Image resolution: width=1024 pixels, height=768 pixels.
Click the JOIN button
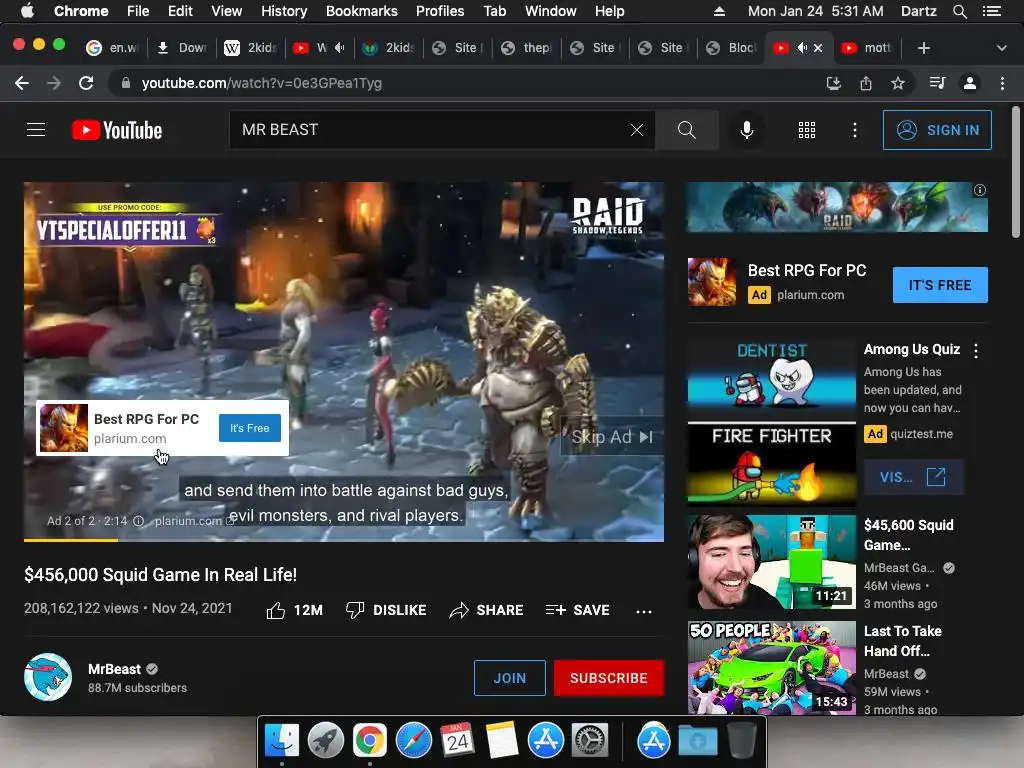tap(509, 678)
